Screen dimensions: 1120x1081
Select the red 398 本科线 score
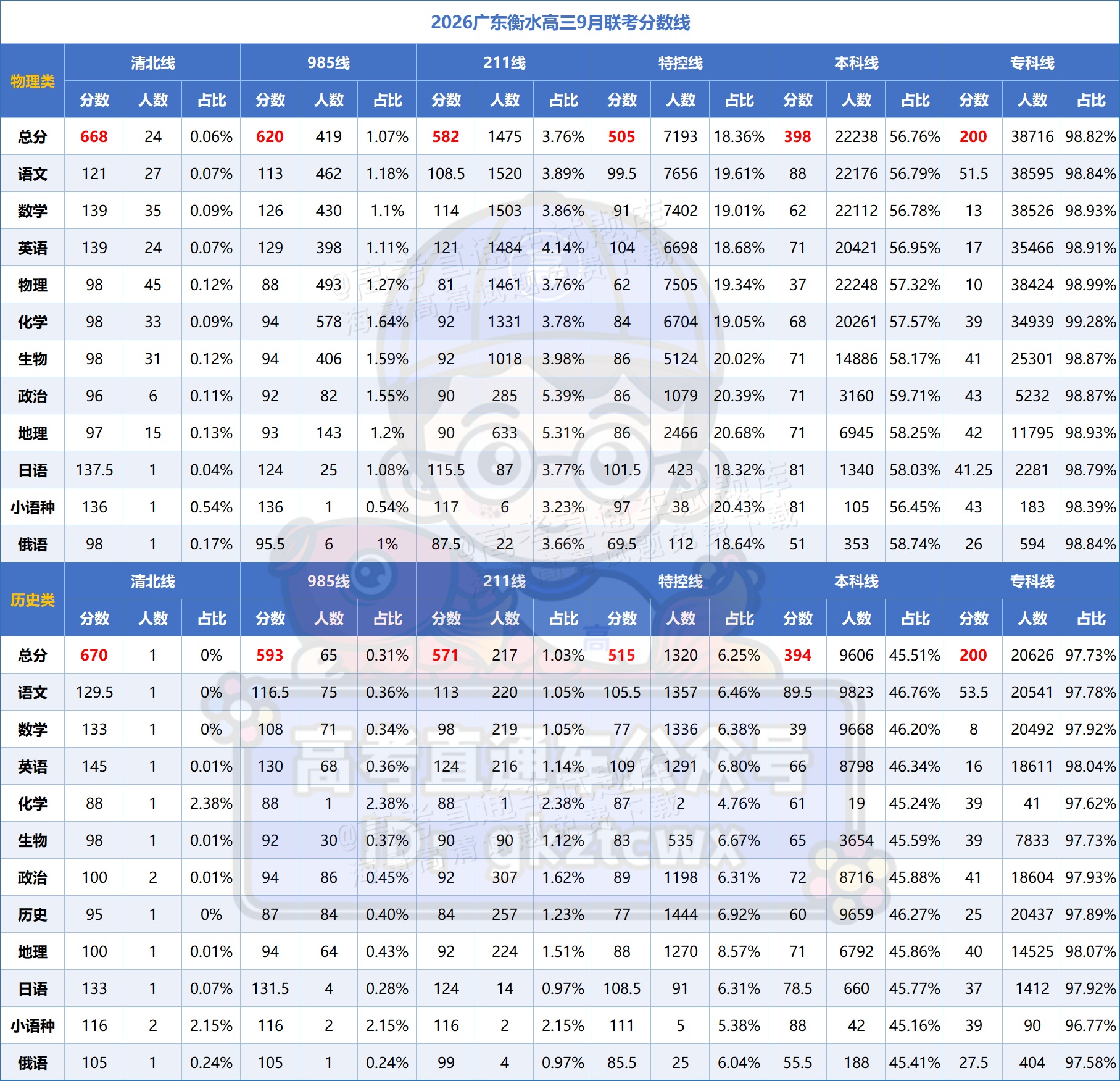pyautogui.click(x=797, y=137)
